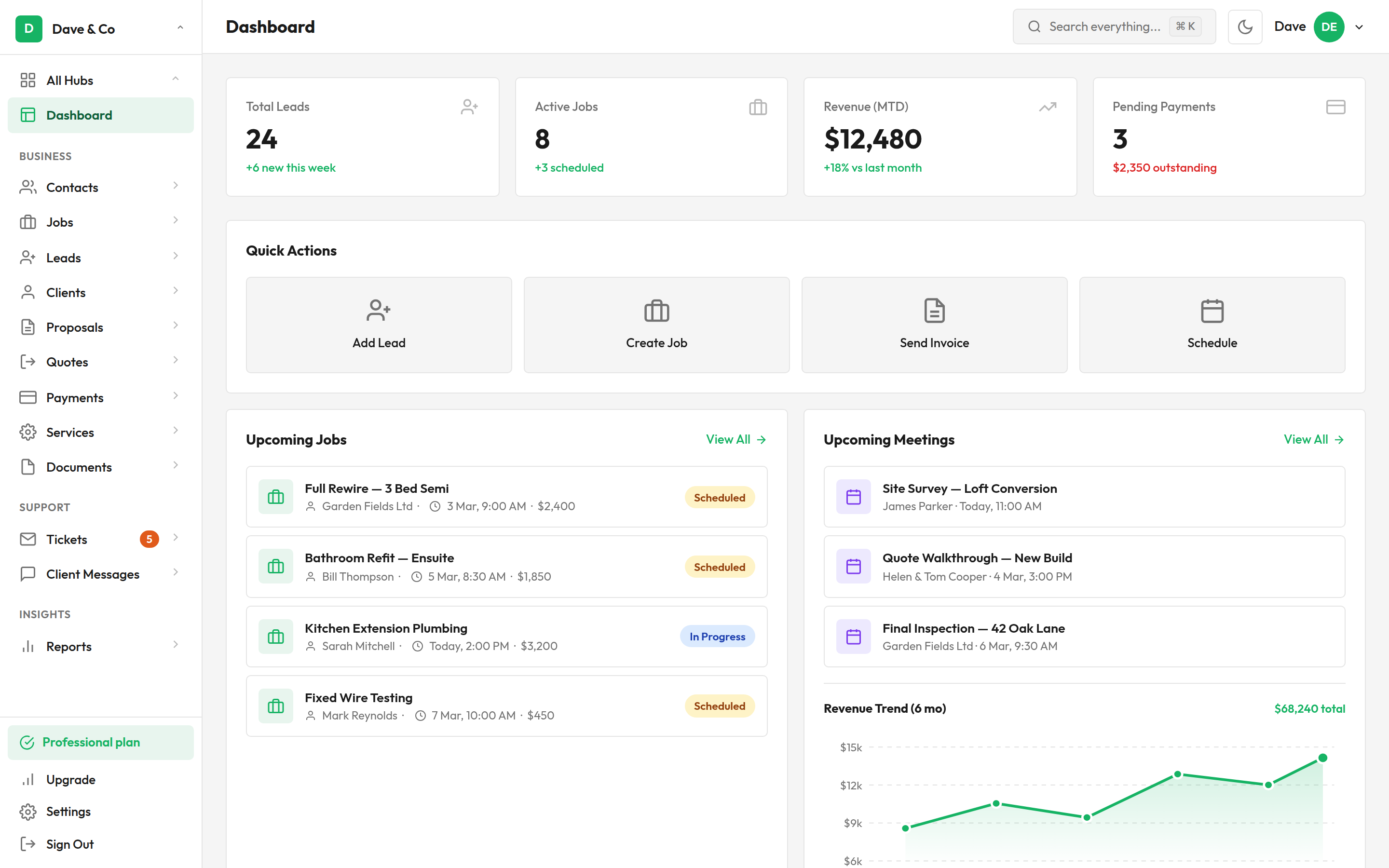This screenshot has height=868, width=1389.
Task: Select Reports in the Insights section
Action: point(69,646)
